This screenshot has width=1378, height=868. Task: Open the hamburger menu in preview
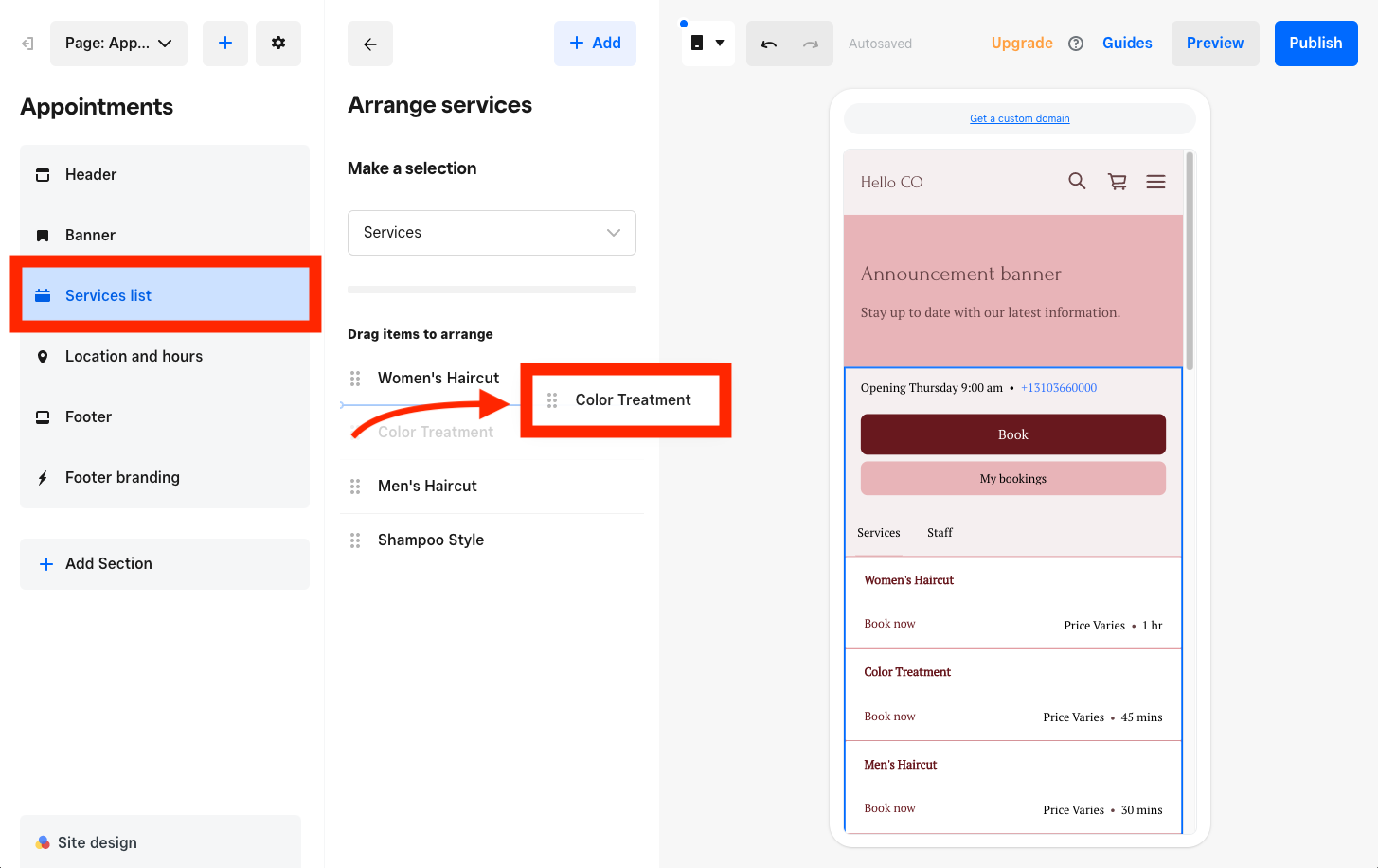click(x=1155, y=182)
